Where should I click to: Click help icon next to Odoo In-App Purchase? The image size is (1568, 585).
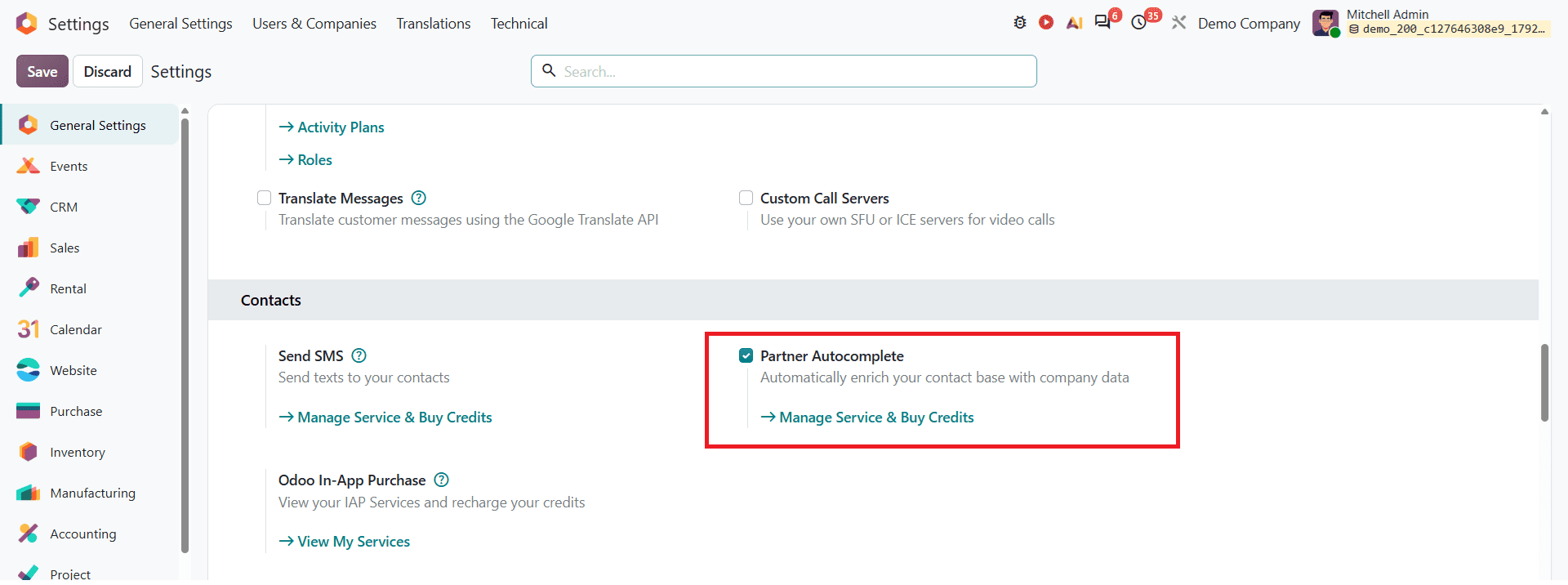(442, 480)
